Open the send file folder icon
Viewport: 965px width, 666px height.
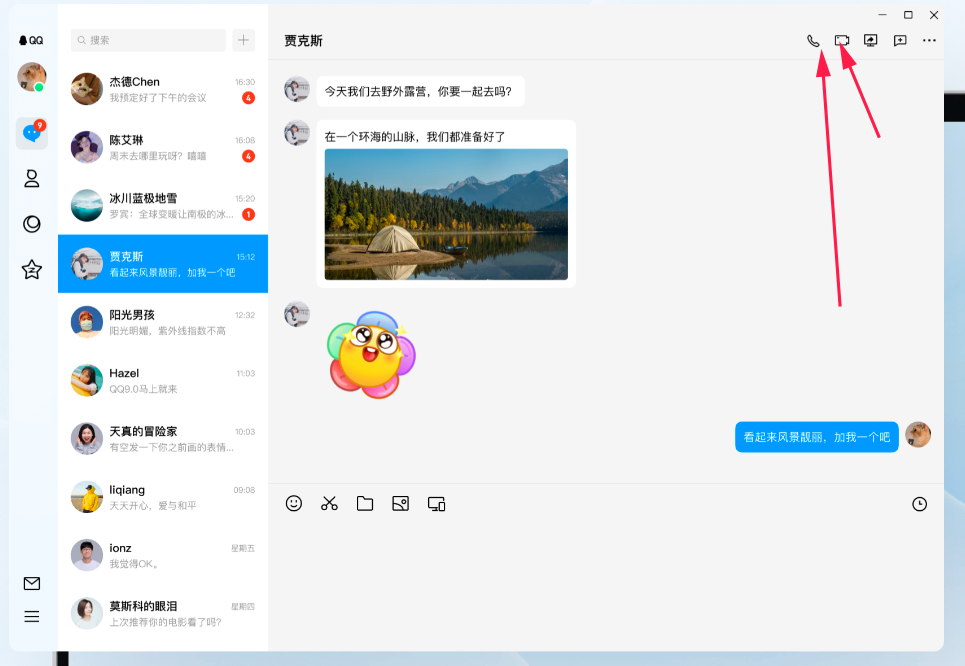coord(364,503)
